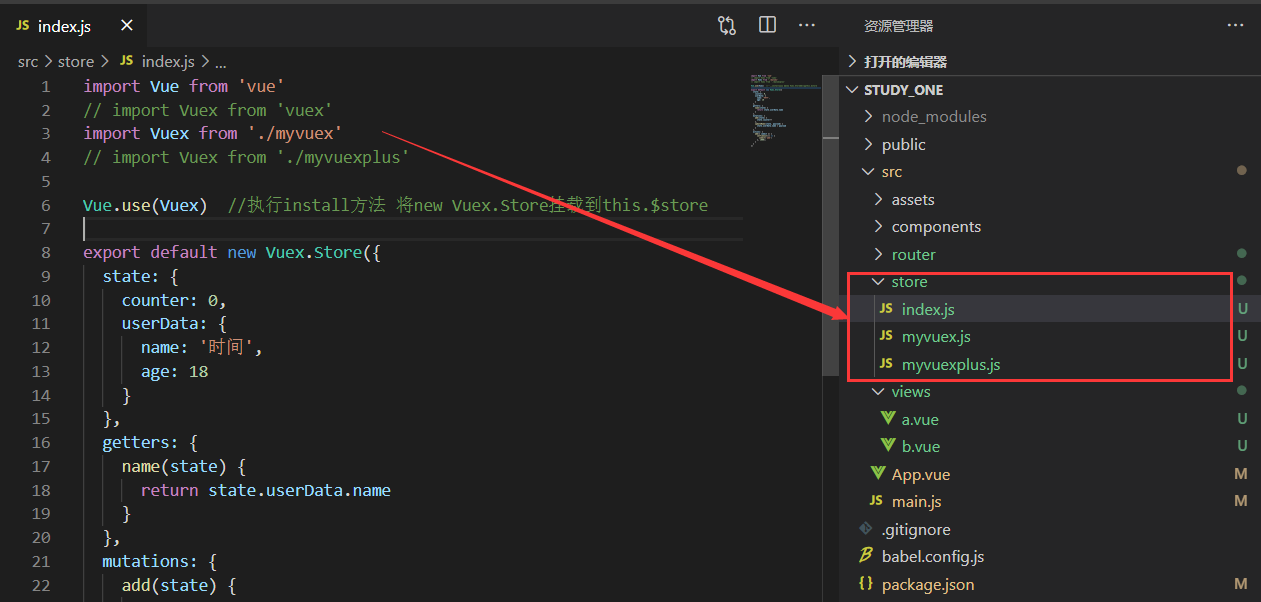
Task: Split the editor to the right
Action: pyautogui.click(x=767, y=26)
